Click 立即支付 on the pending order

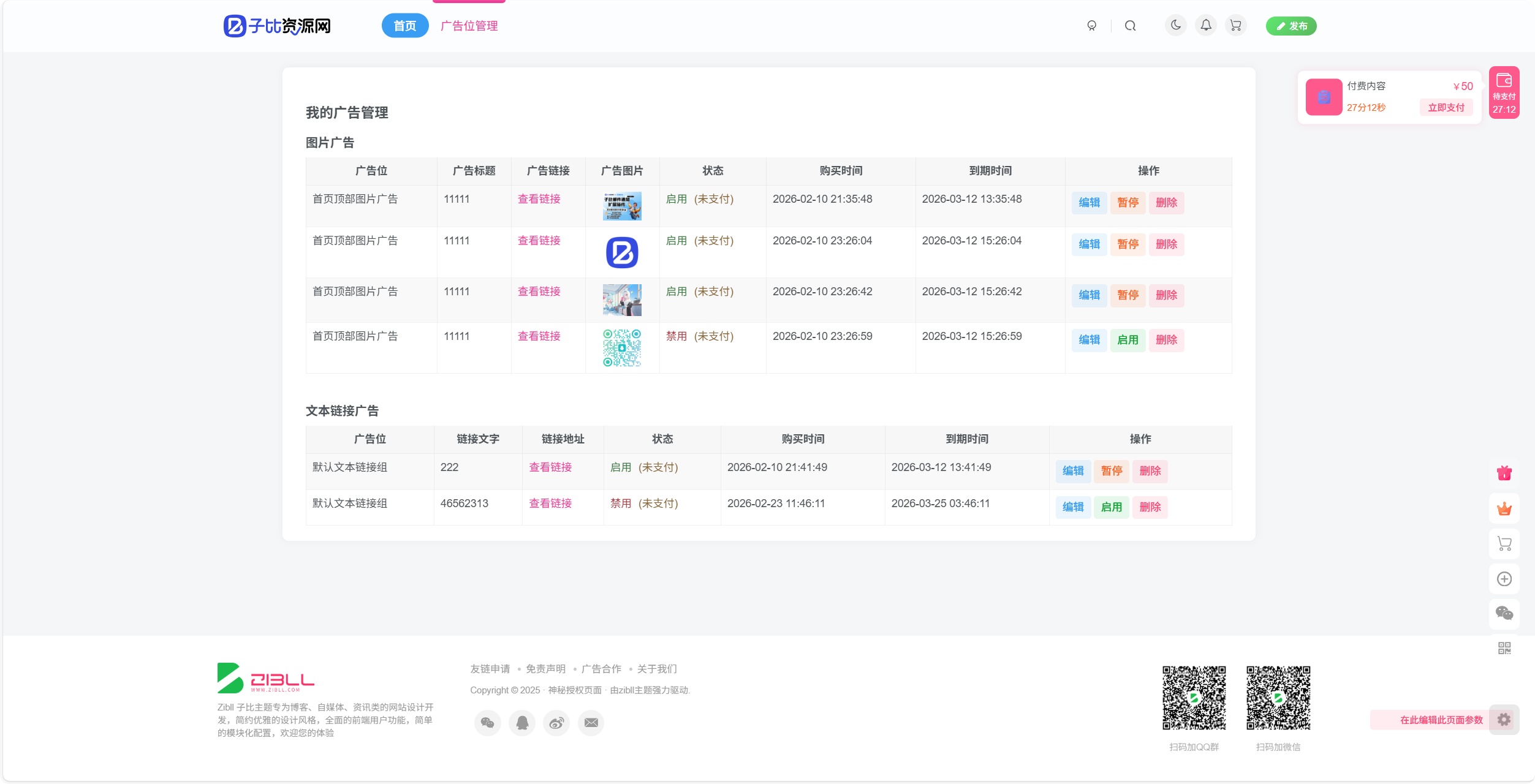1446,108
